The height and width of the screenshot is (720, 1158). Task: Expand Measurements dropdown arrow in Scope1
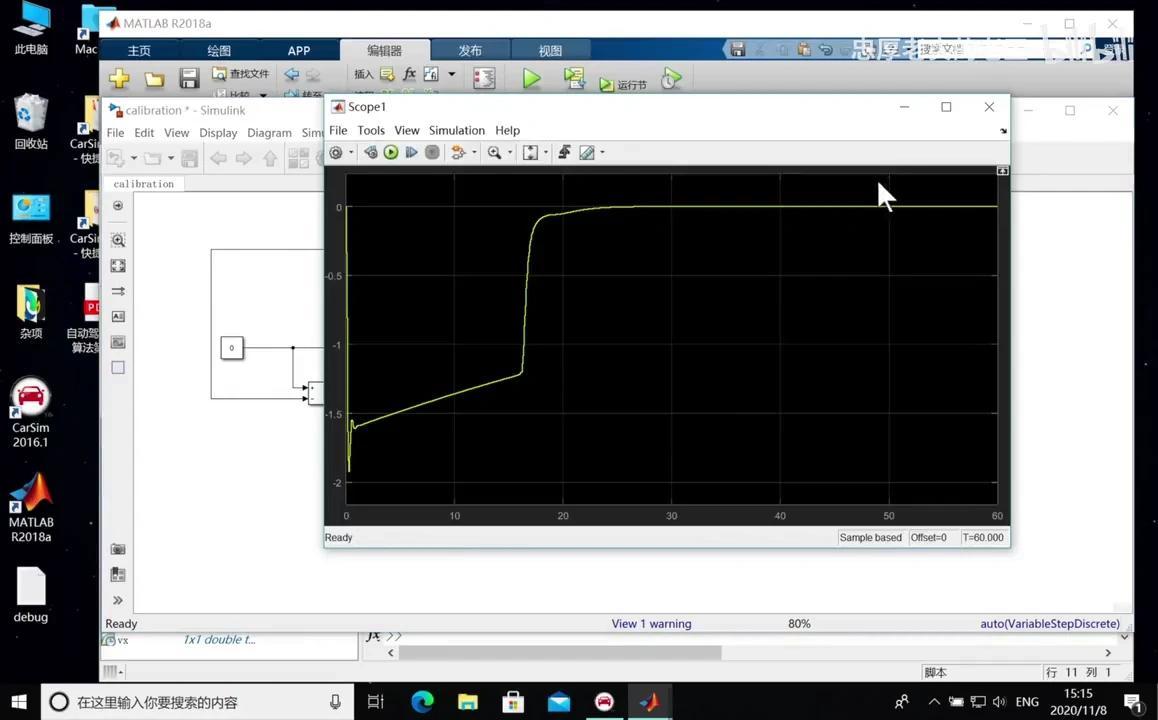pos(602,153)
